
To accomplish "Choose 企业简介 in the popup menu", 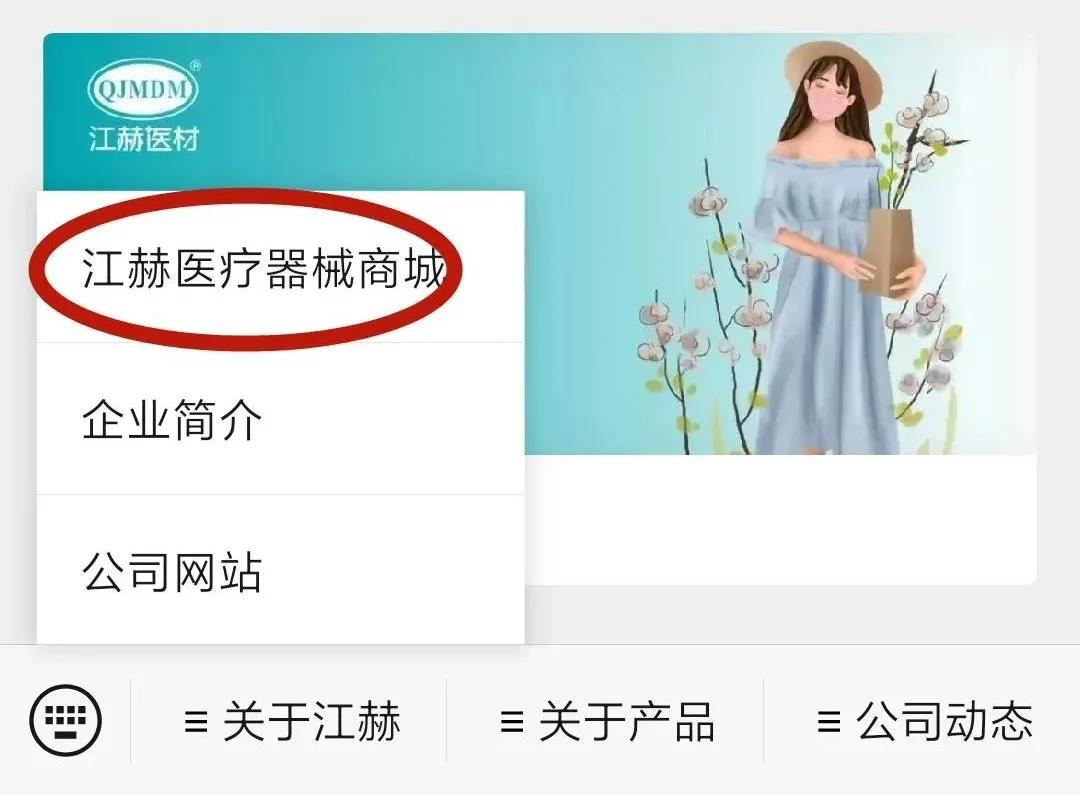I will [280, 418].
